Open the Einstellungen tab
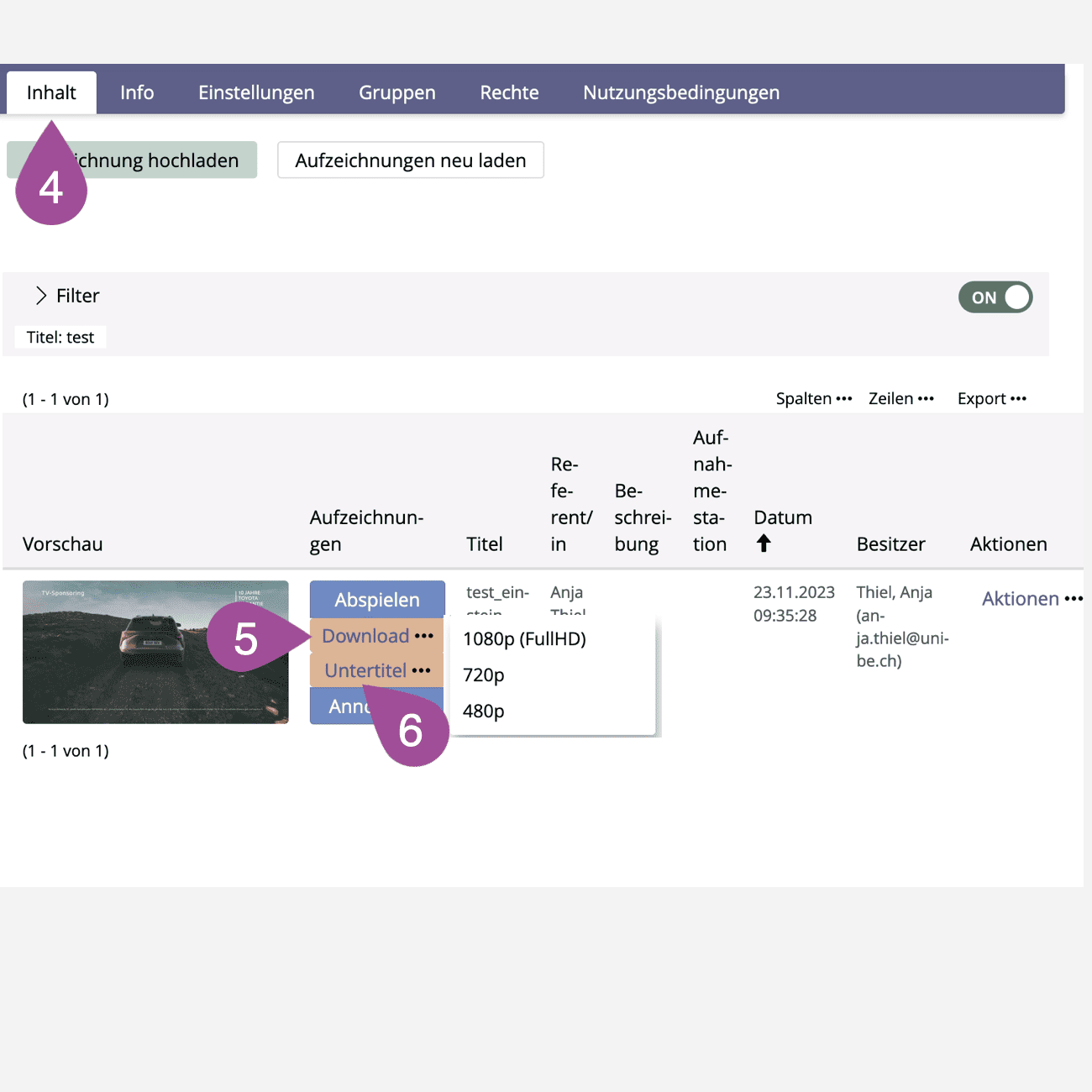Viewport: 1092px width, 1092px height. pyautogui.click(x=256, y=92)
